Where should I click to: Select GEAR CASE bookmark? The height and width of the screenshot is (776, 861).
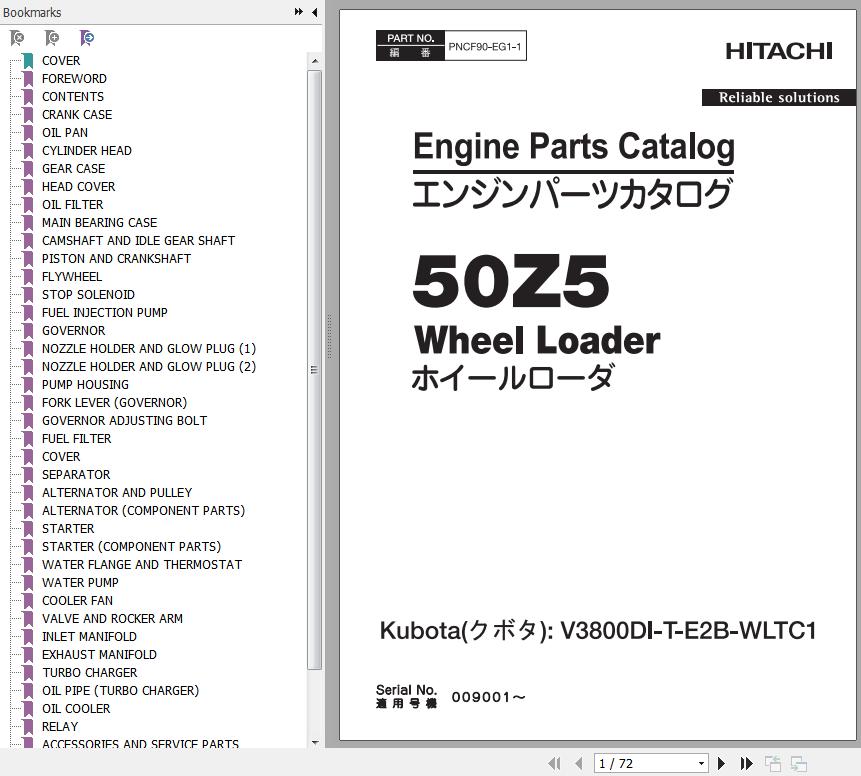tap(74, 169)
